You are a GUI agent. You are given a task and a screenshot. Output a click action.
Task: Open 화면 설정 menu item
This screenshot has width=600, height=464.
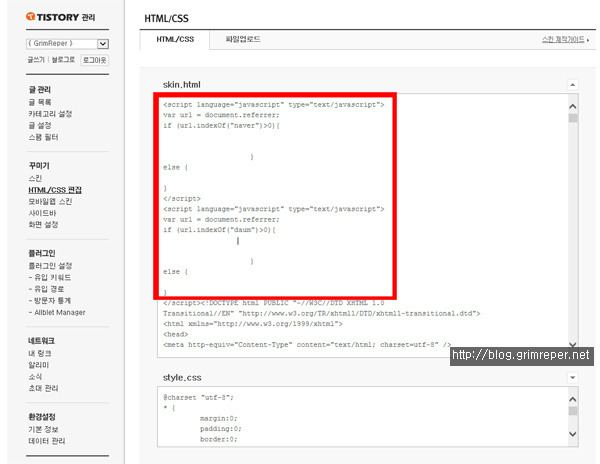click(x=43, y=224)
